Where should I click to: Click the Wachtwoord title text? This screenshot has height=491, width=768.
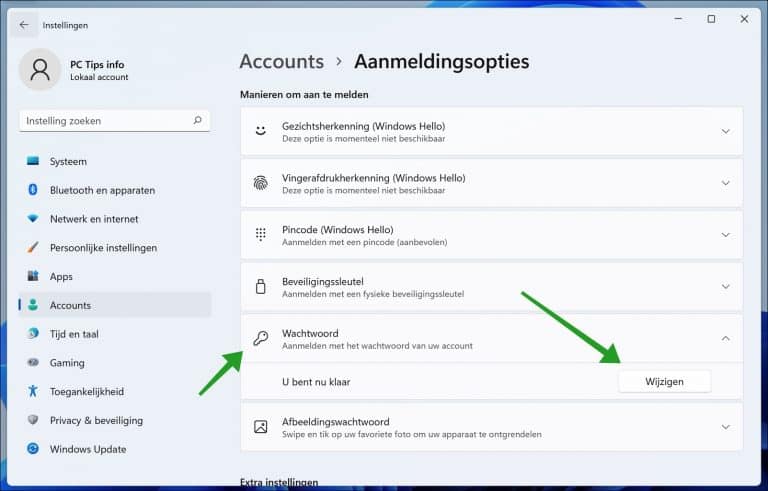(x=310, y=333)
